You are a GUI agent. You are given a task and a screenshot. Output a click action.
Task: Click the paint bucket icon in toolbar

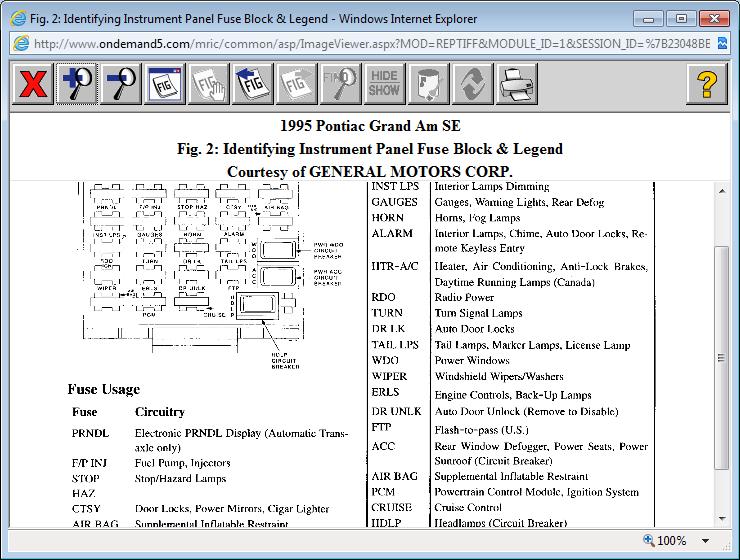coord(429,85)
